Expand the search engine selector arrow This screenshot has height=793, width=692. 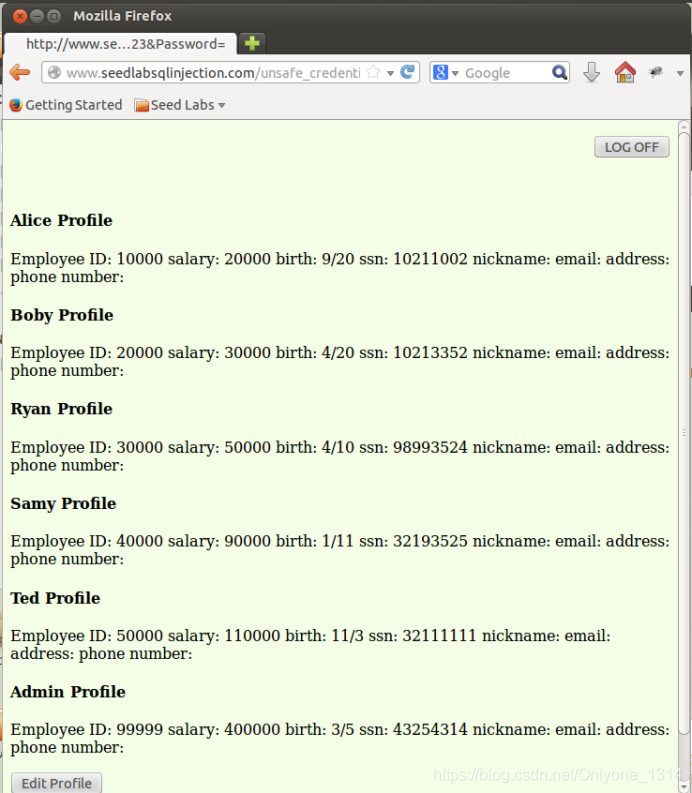[455, 73]
